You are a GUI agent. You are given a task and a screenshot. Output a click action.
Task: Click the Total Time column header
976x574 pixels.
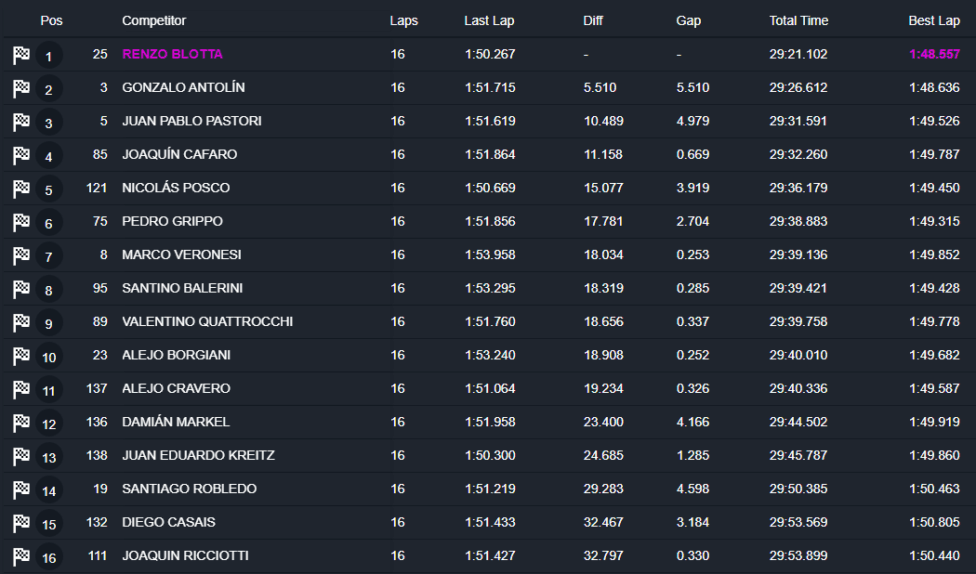(x=798, y=21)
